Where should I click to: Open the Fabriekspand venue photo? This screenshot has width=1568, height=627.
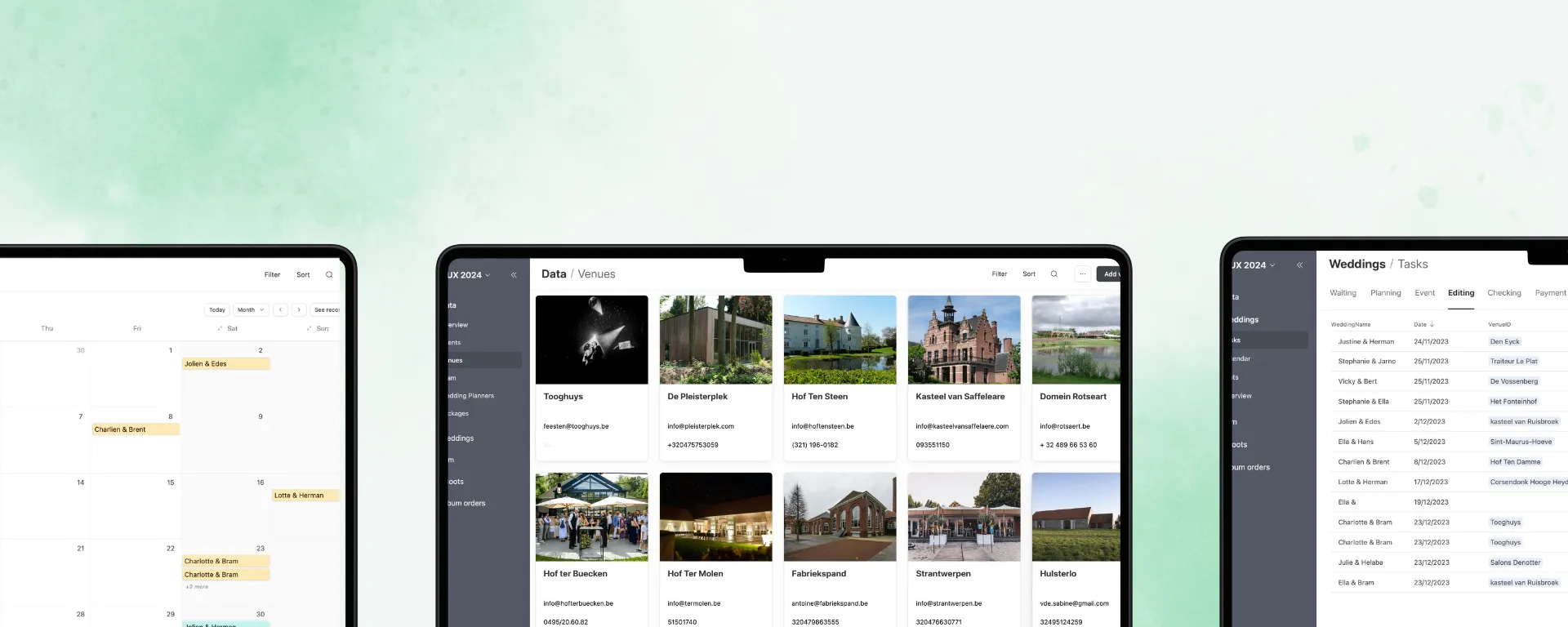click(x=840, y=517)
